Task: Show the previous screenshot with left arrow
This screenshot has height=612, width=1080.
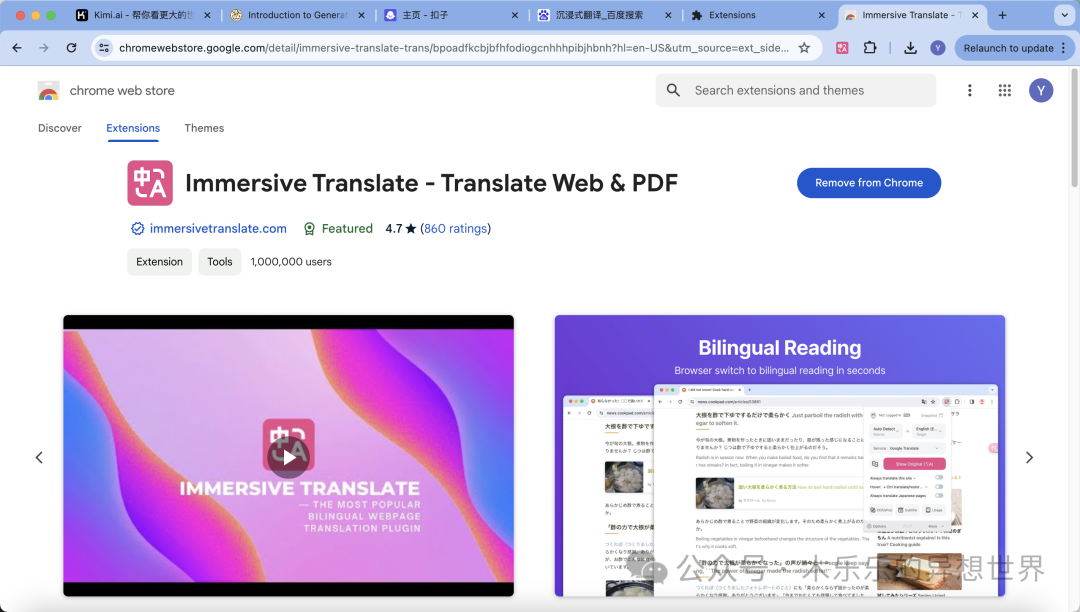Action: 39,458
